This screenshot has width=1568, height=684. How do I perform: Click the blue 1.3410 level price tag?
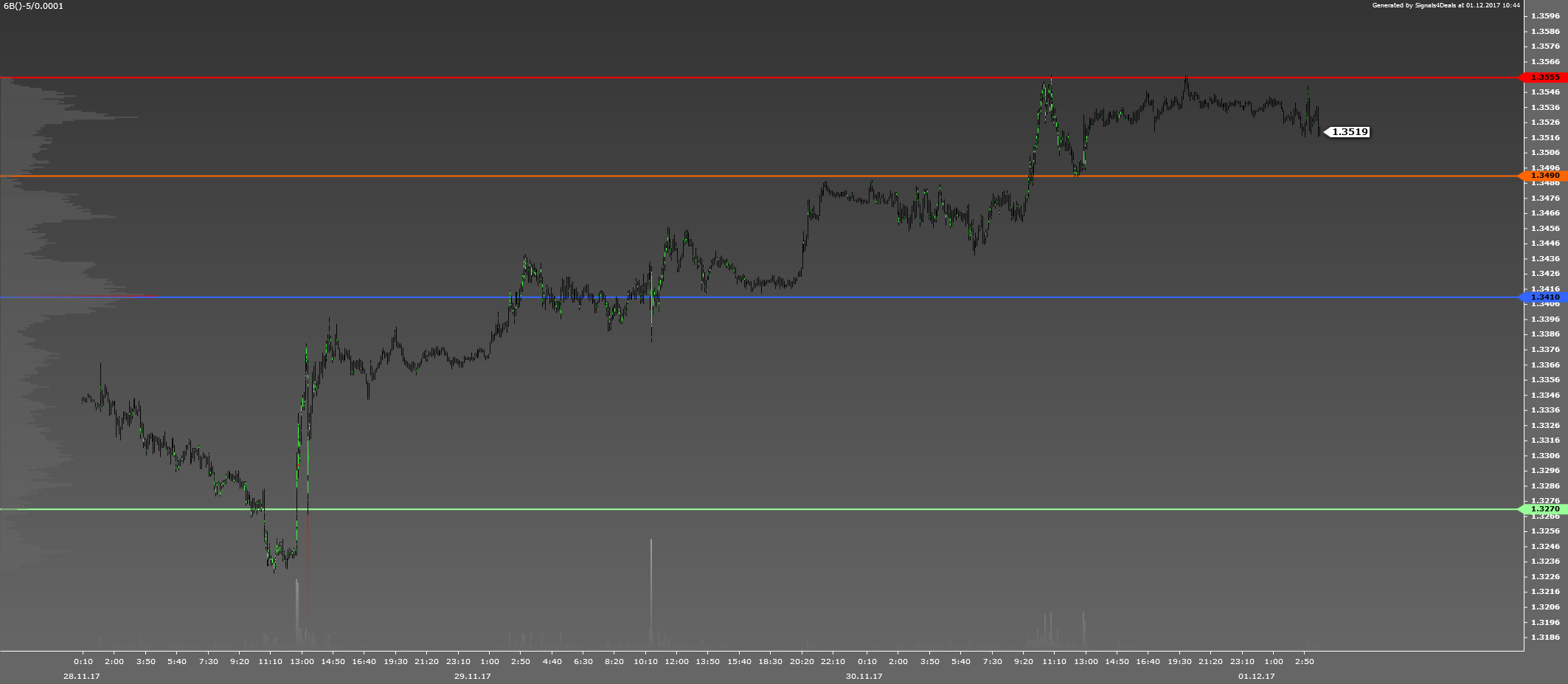(x=1544, y=297)
